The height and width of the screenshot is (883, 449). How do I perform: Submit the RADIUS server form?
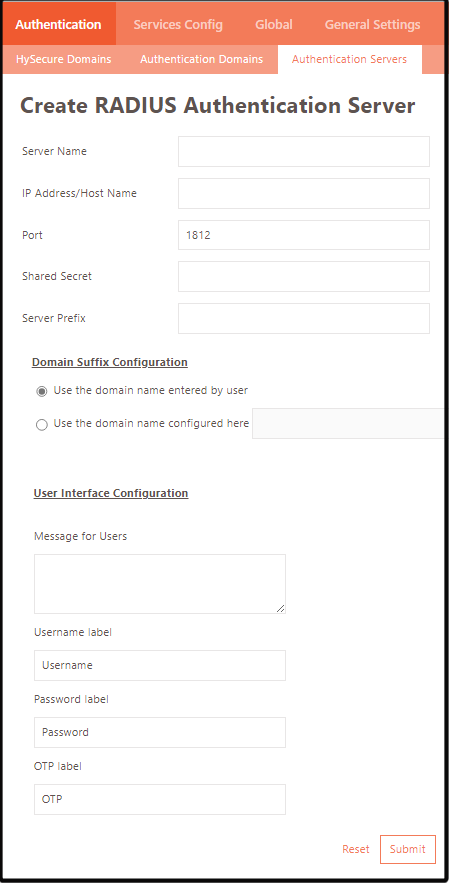point(408,849)
